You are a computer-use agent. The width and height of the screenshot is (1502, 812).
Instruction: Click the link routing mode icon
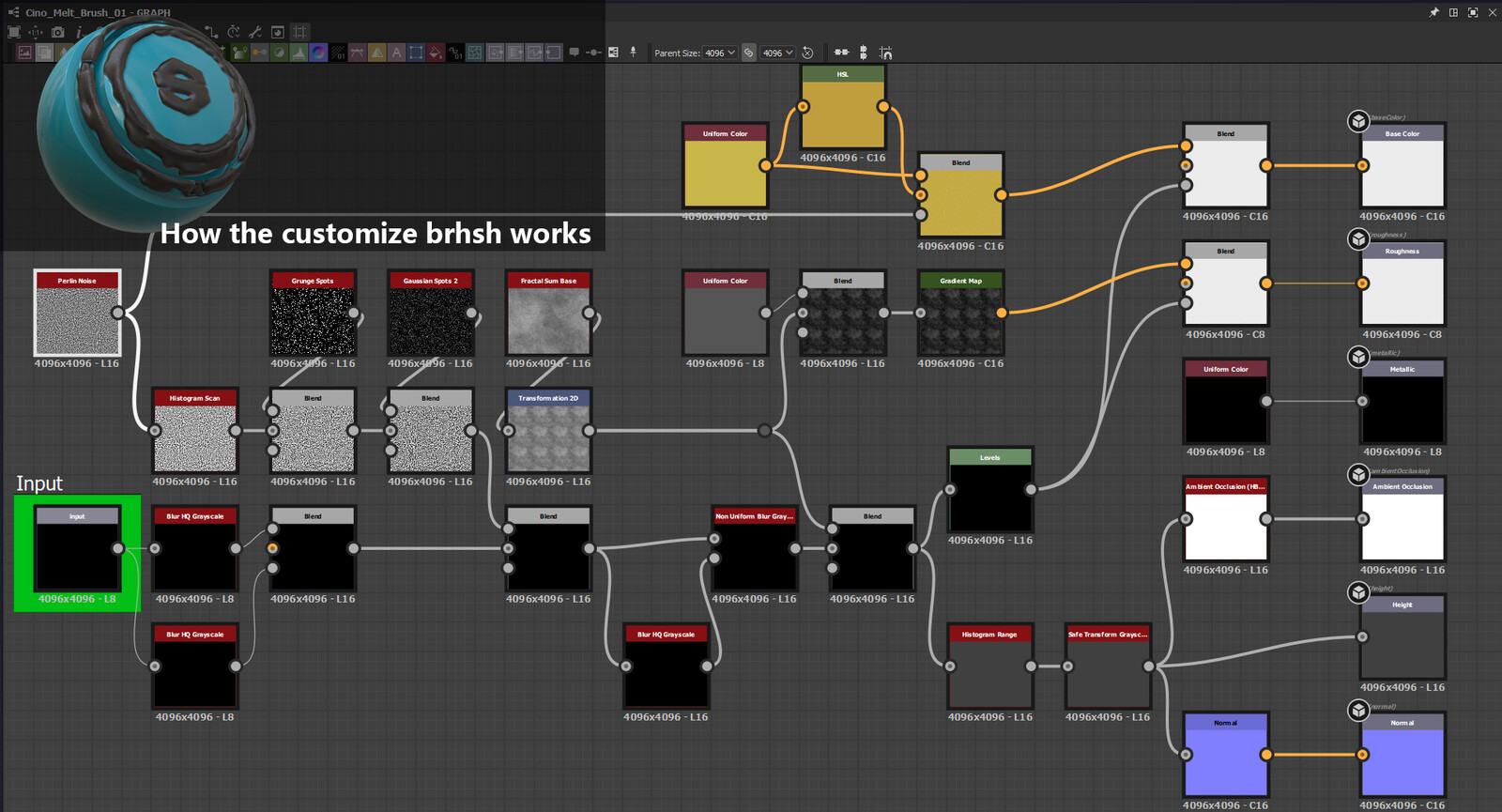click(211, 32)
